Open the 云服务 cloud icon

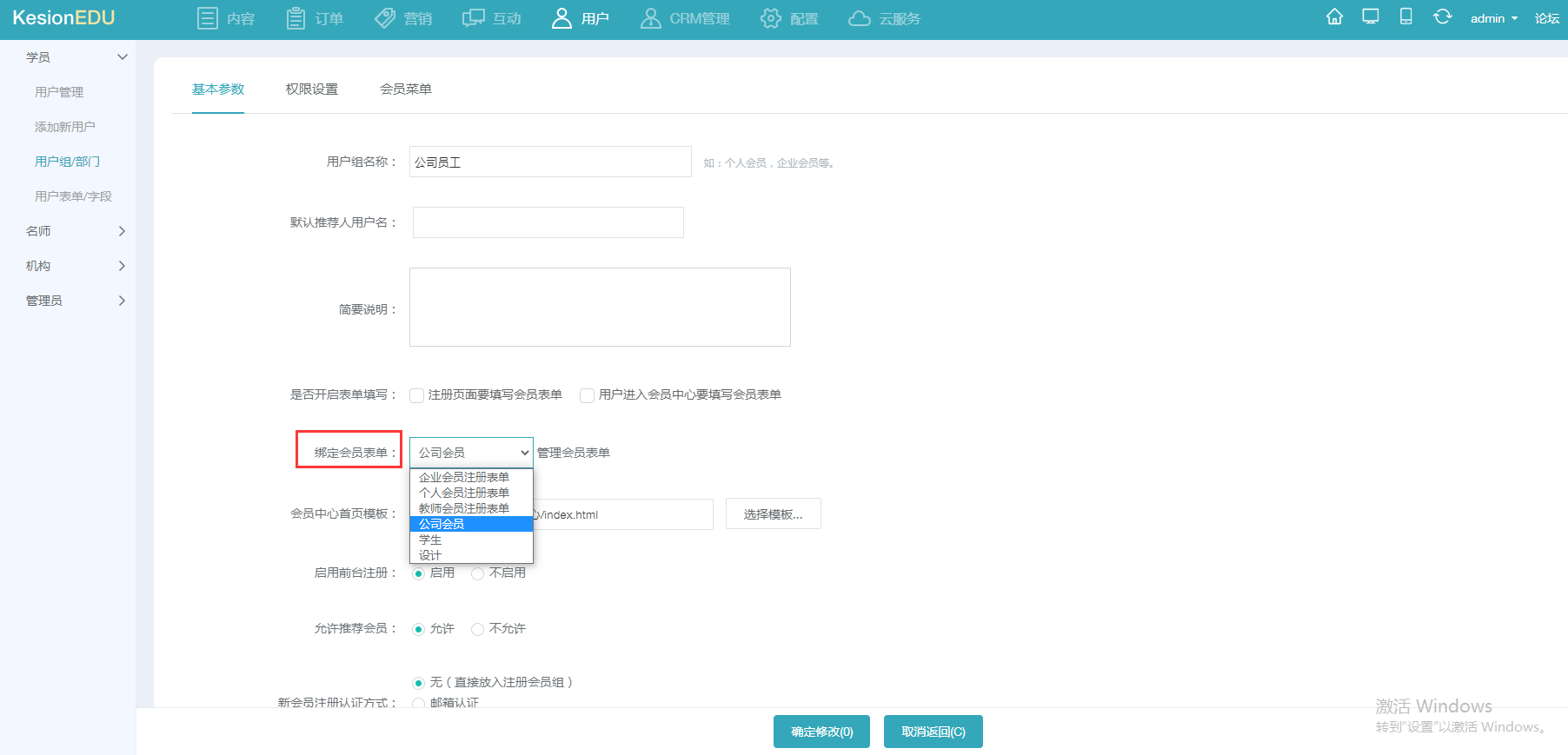point(859,18)
